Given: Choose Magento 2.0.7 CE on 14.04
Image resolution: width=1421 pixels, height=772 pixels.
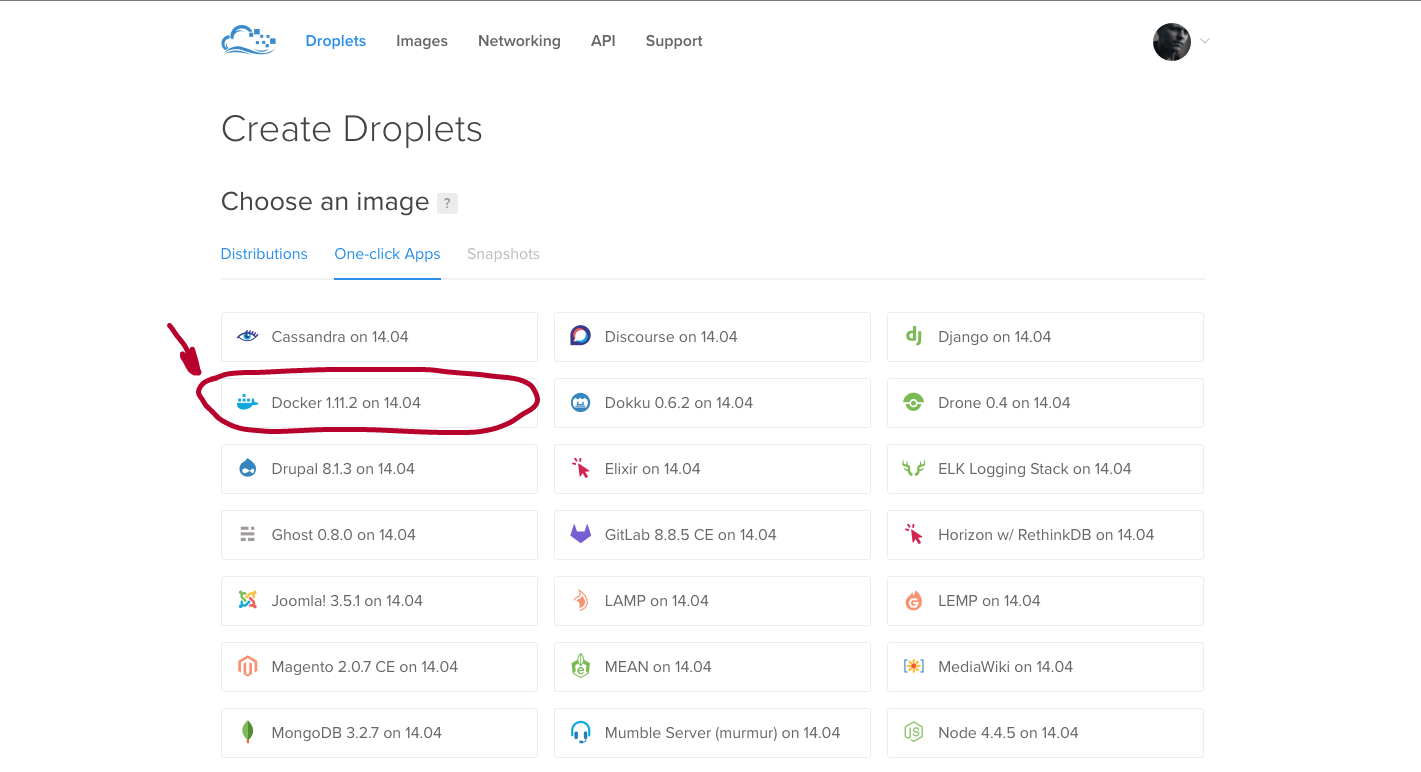Looking at the screenshot, I should click(x=379, y=667).
